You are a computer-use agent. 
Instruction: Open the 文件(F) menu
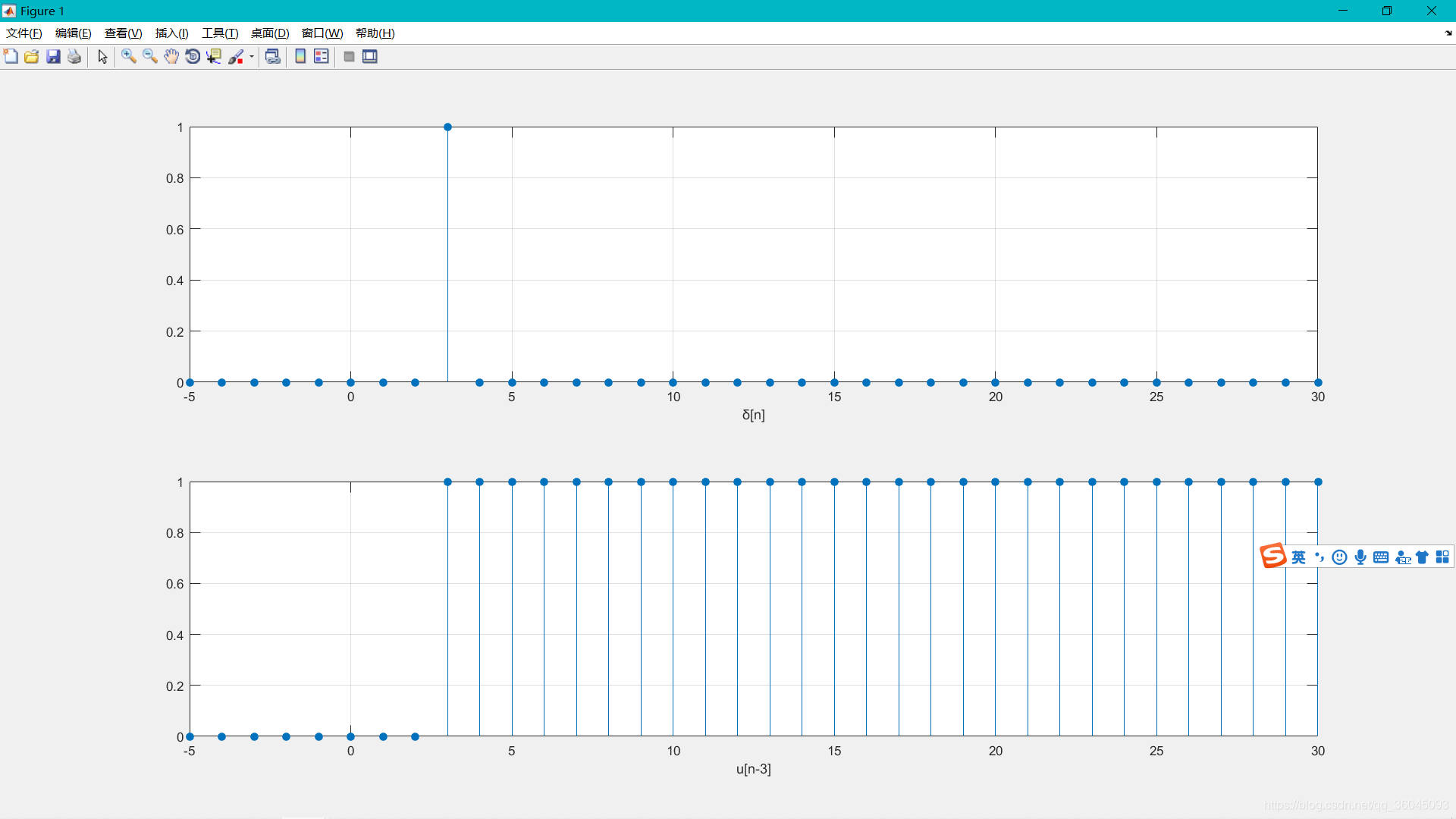24,33
